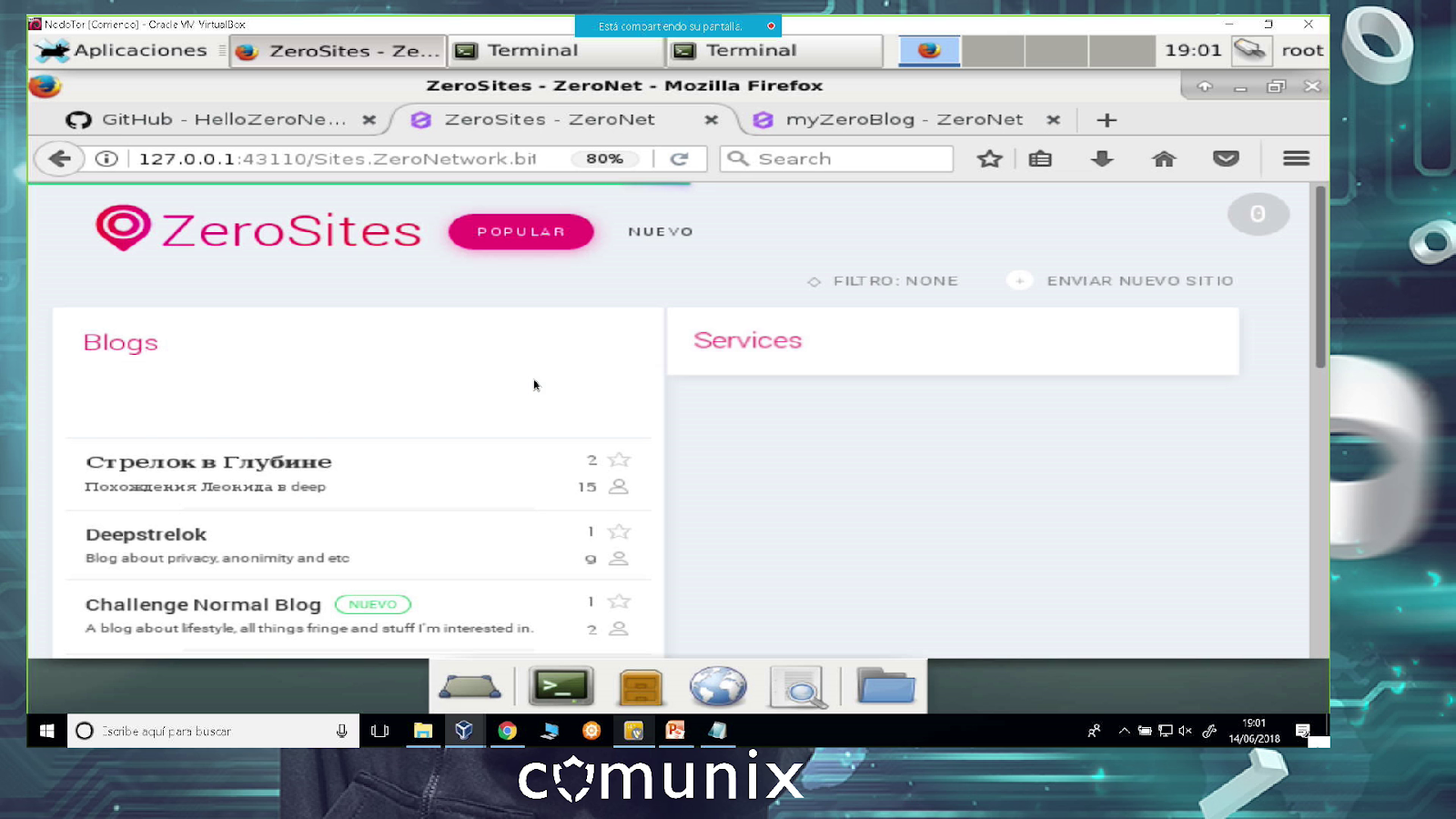
Task: Close the GitHub HelloZeroNet tab
Action: (369, 119)
